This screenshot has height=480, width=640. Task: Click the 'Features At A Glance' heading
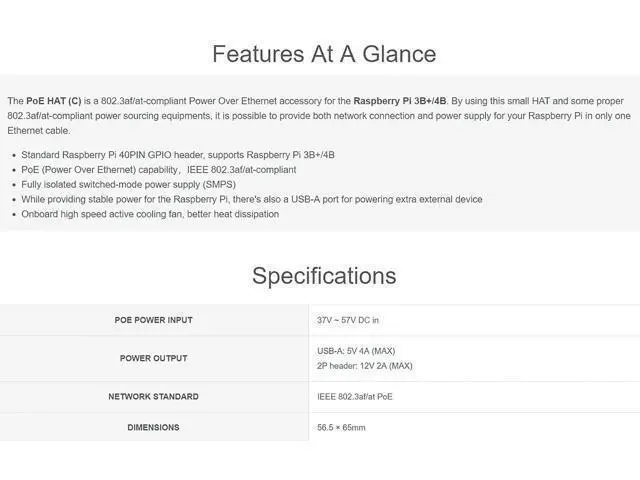pos(324,54)
